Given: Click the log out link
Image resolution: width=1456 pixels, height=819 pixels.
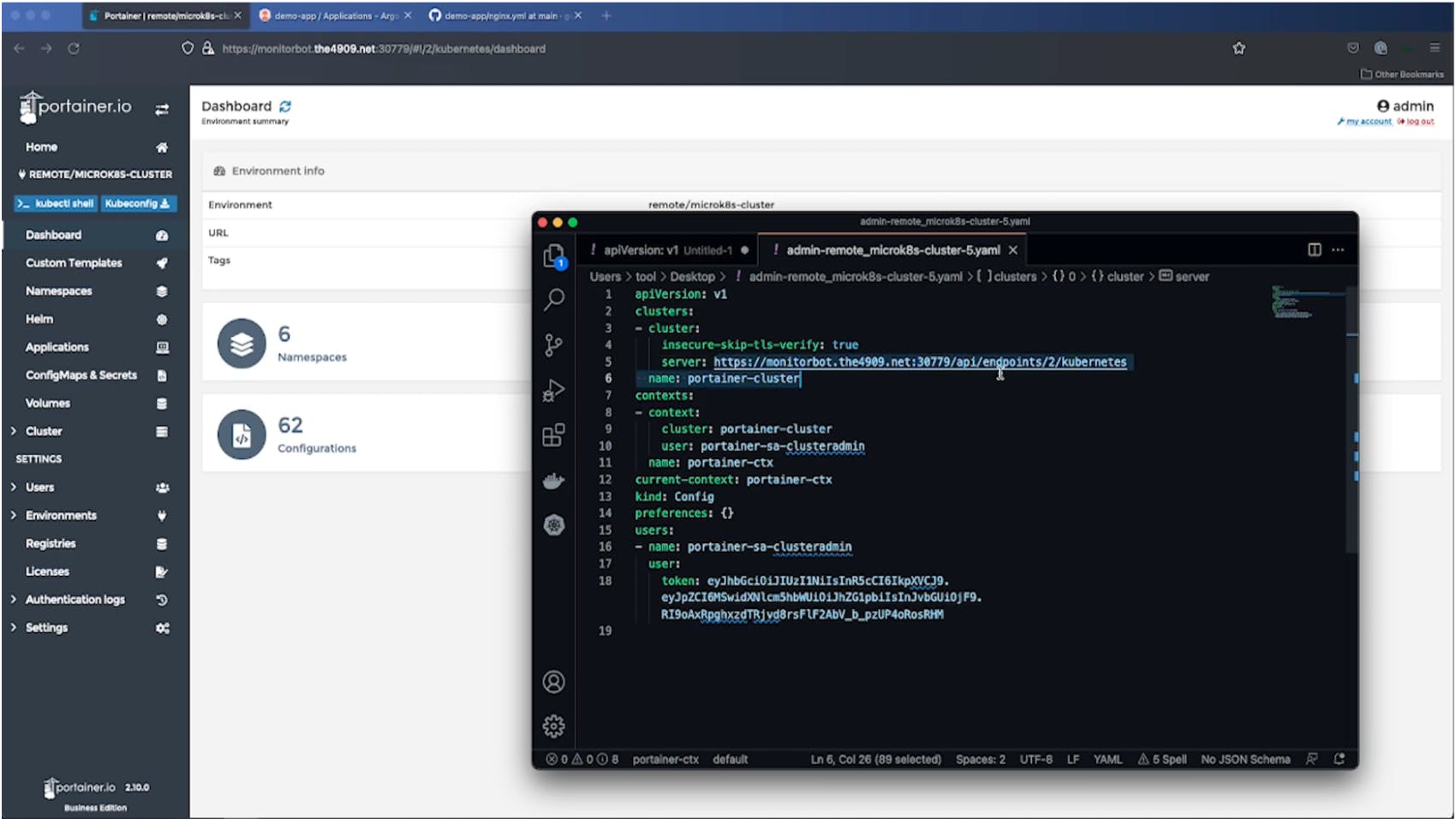Looking at the screenshot, I should (1416, 122).
